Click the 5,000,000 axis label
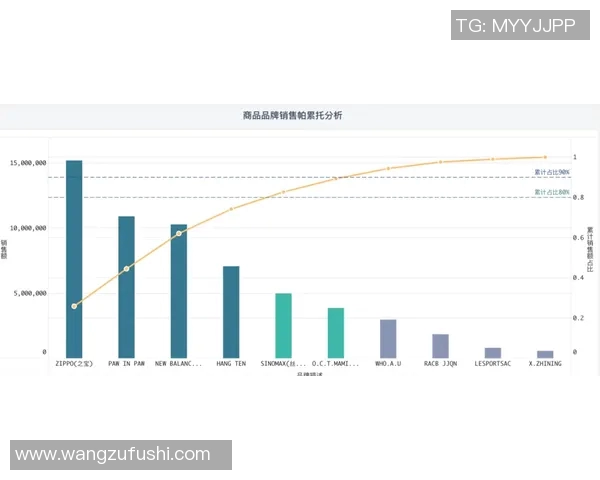Screen dimensions: 600x480 [30, 293]
